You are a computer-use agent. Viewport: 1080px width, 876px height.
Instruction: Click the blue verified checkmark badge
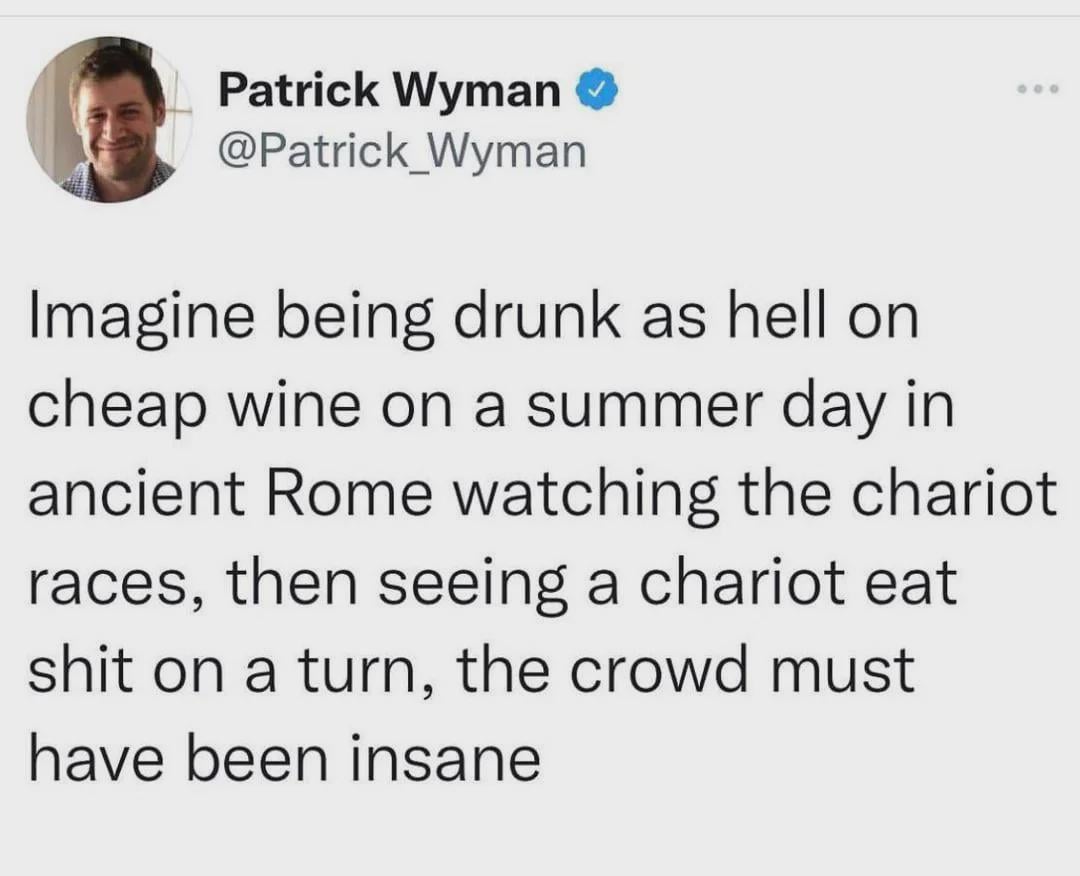click(x=599, y=90)
